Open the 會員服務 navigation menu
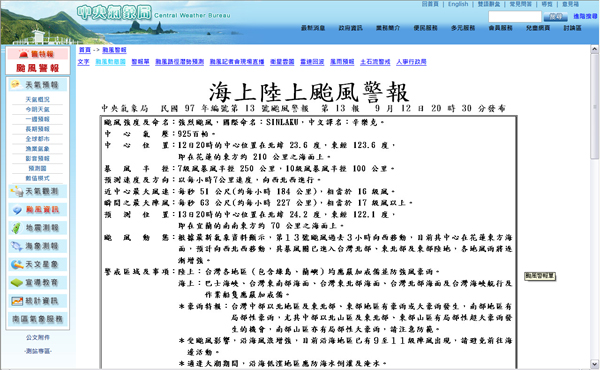Screen dimensions: 600x370 coord(501,28)
